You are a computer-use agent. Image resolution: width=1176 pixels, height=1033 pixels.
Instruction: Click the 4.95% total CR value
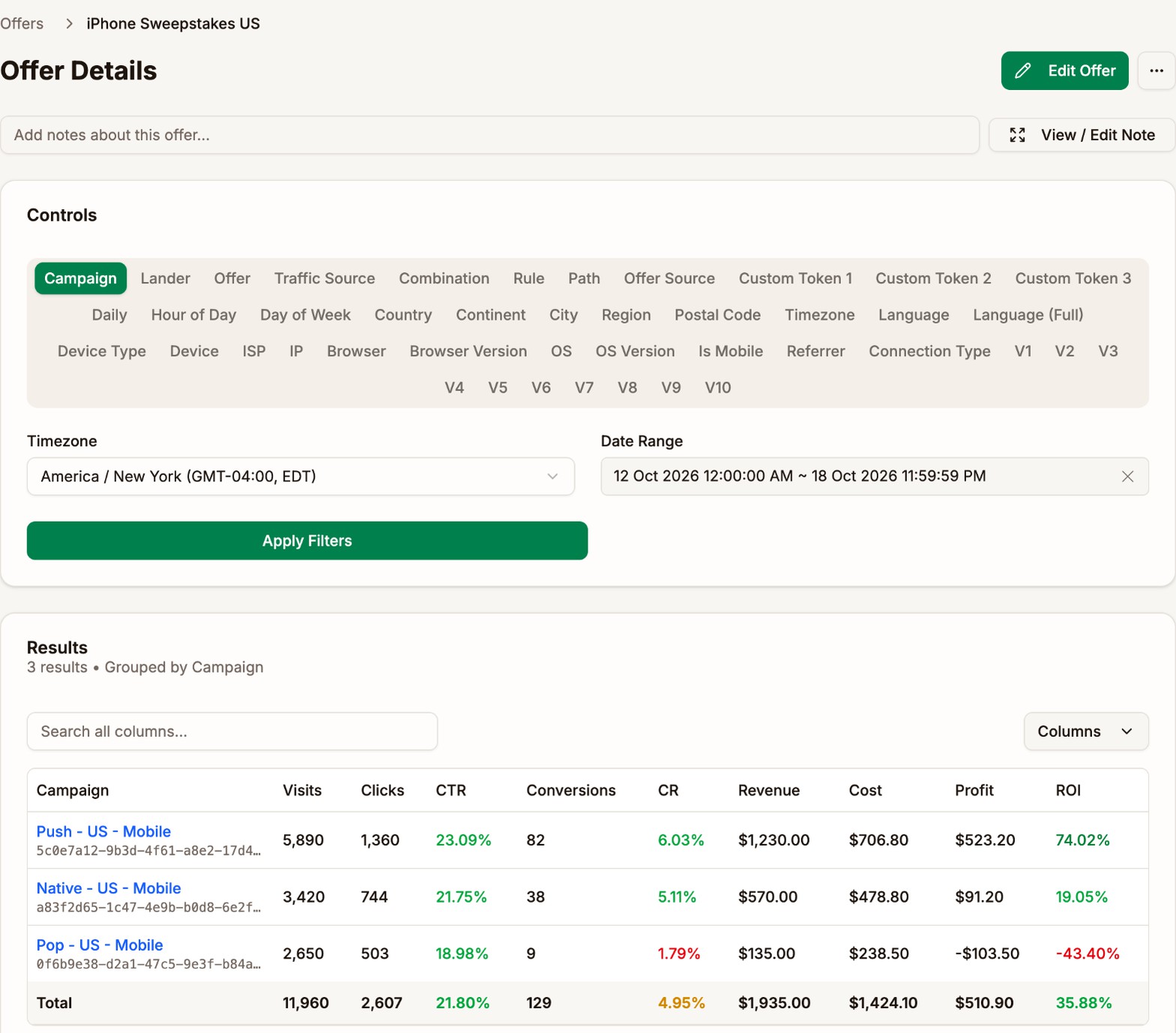[681, 1003]
